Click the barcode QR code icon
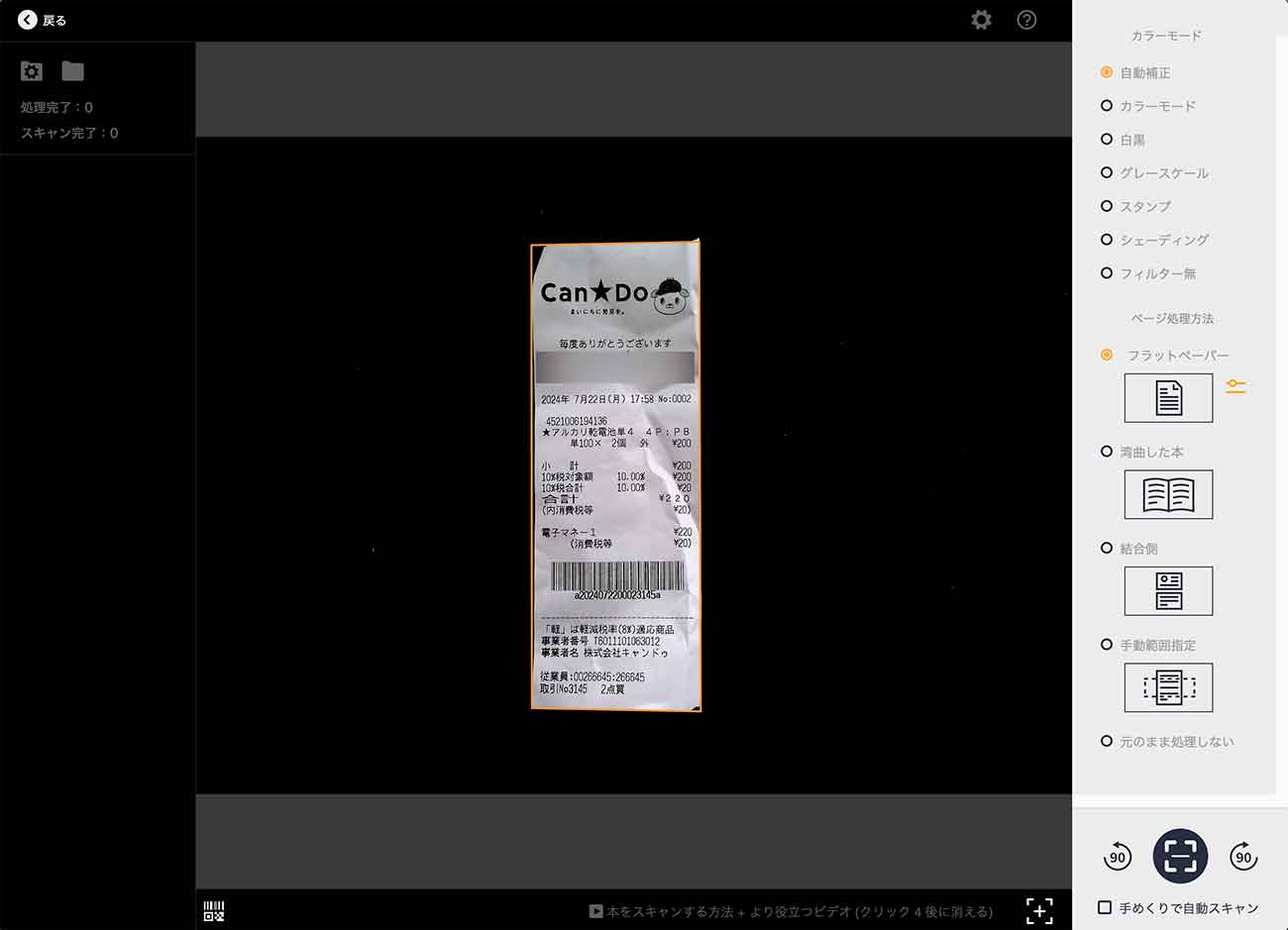The image size is (1288, 930). coord(214,911)
